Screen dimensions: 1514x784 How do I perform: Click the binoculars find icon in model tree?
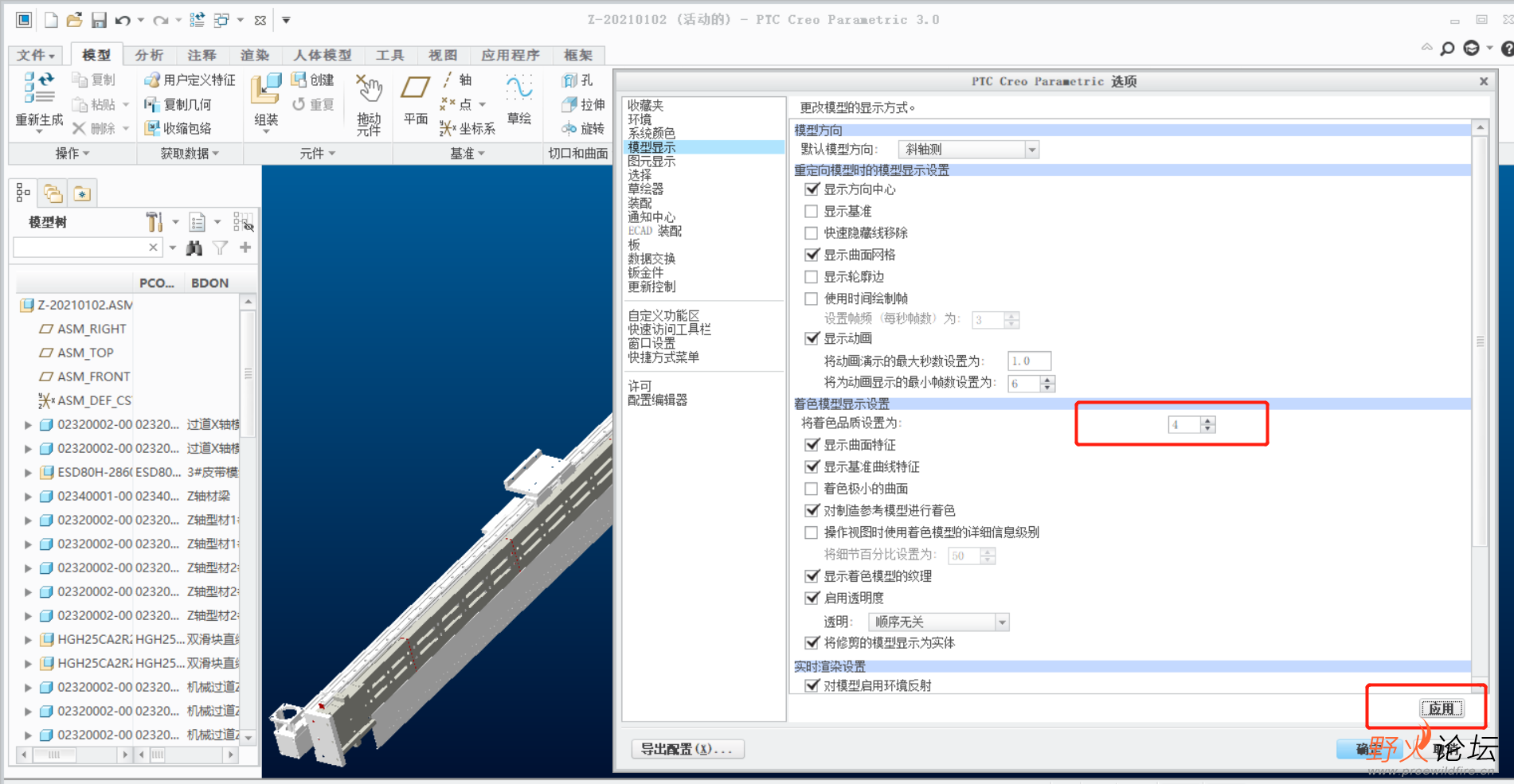[x=194, y=248]
